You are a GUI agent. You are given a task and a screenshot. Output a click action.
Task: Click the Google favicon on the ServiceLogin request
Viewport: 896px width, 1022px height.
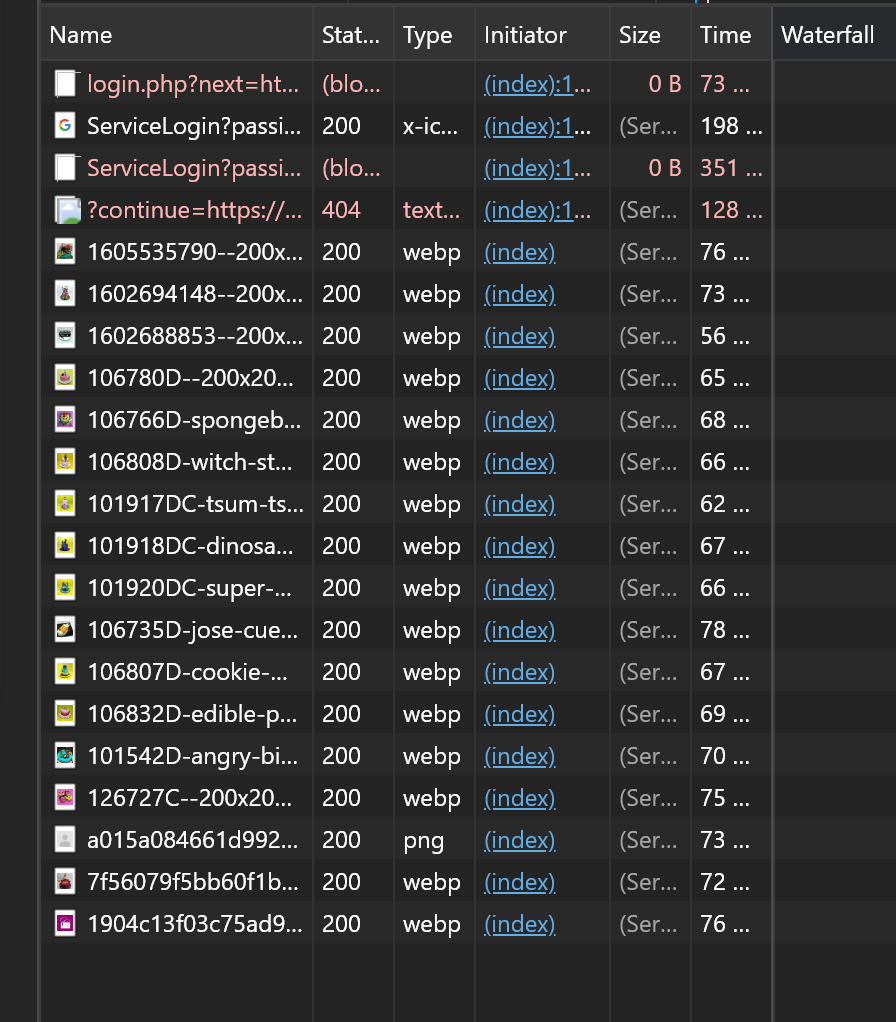tap(65, 126)
